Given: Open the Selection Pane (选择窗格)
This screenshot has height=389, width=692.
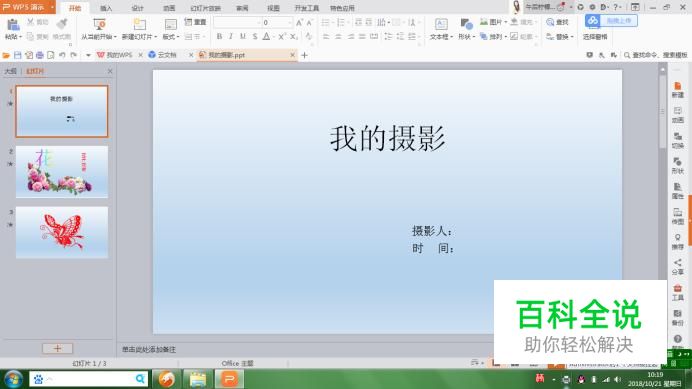Looking at the screenshot, I should [x=595, y=37].
